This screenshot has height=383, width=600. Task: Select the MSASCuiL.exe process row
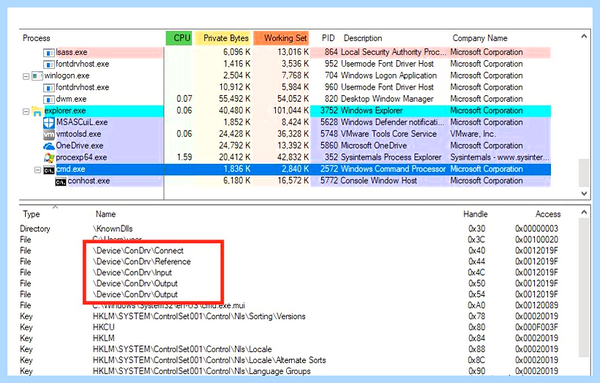click(285, 122)
